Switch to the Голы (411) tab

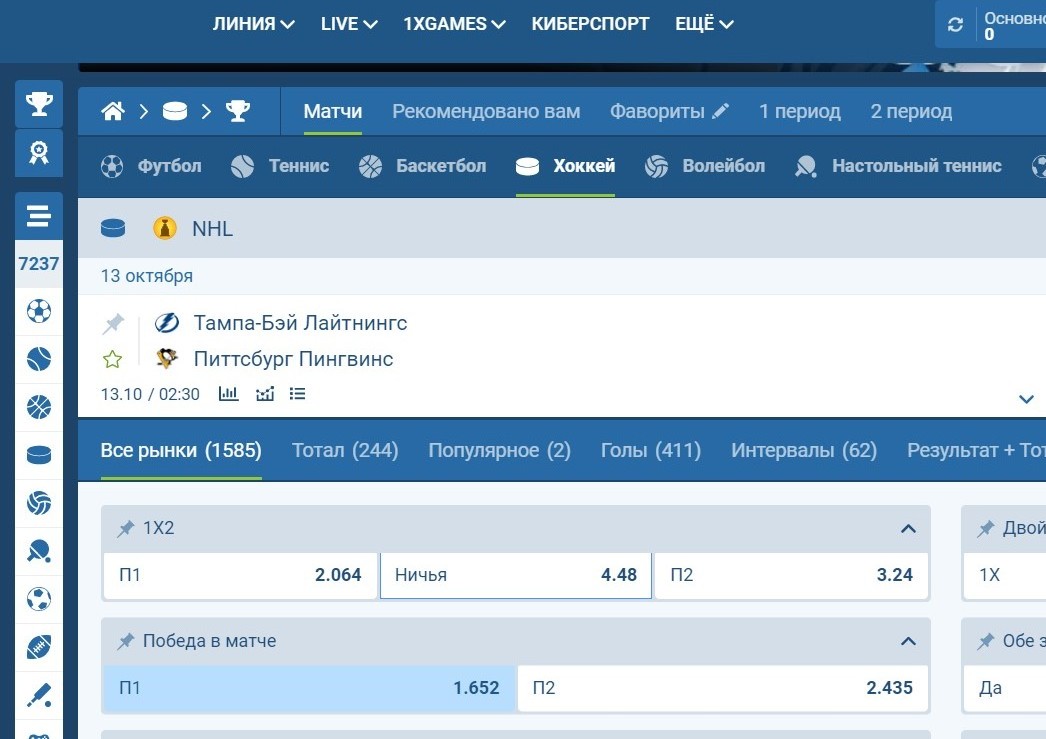click(x=651, y=450)
